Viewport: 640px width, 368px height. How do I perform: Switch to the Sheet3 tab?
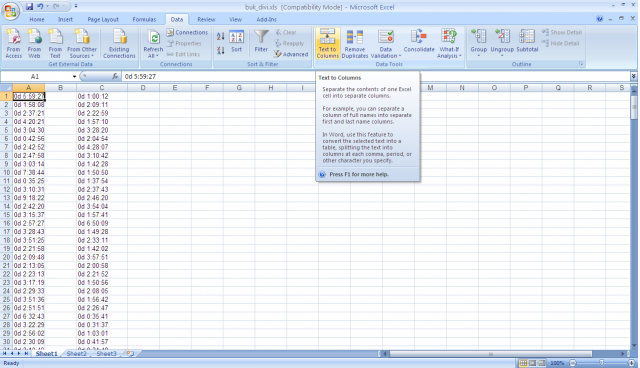(x=106, y=354)
